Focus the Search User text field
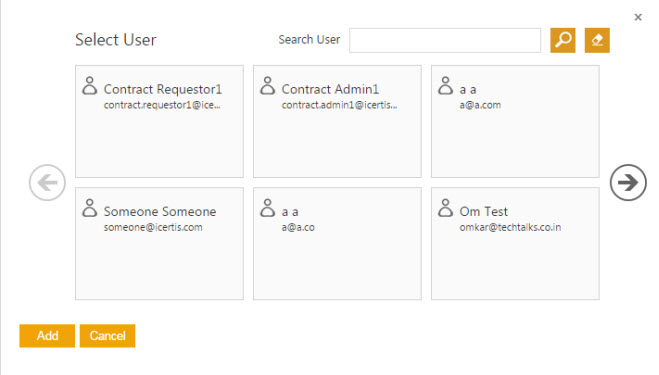The image size is (659, 375). pyautogui.click(x=445, y=40)
